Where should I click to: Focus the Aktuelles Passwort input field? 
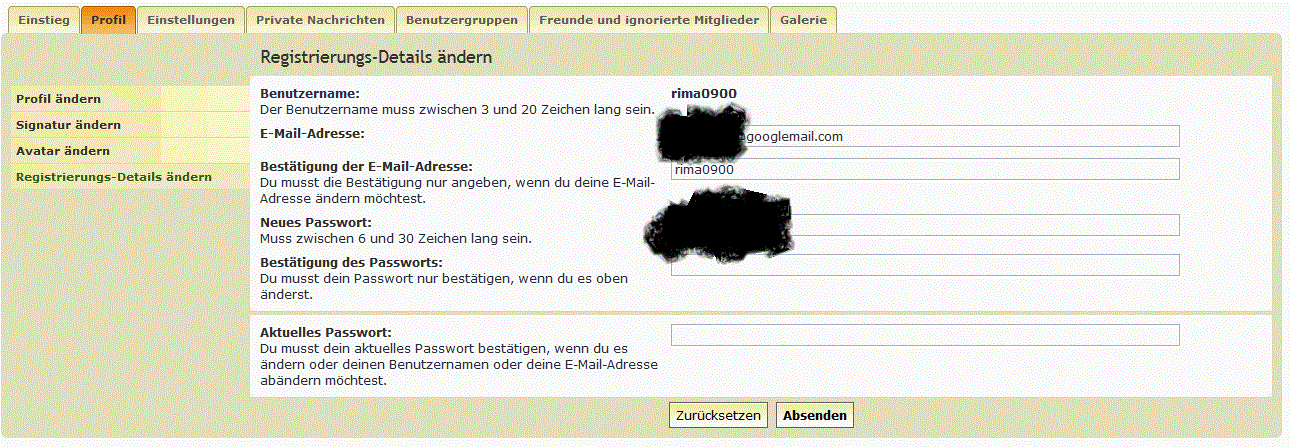point(925,335)
